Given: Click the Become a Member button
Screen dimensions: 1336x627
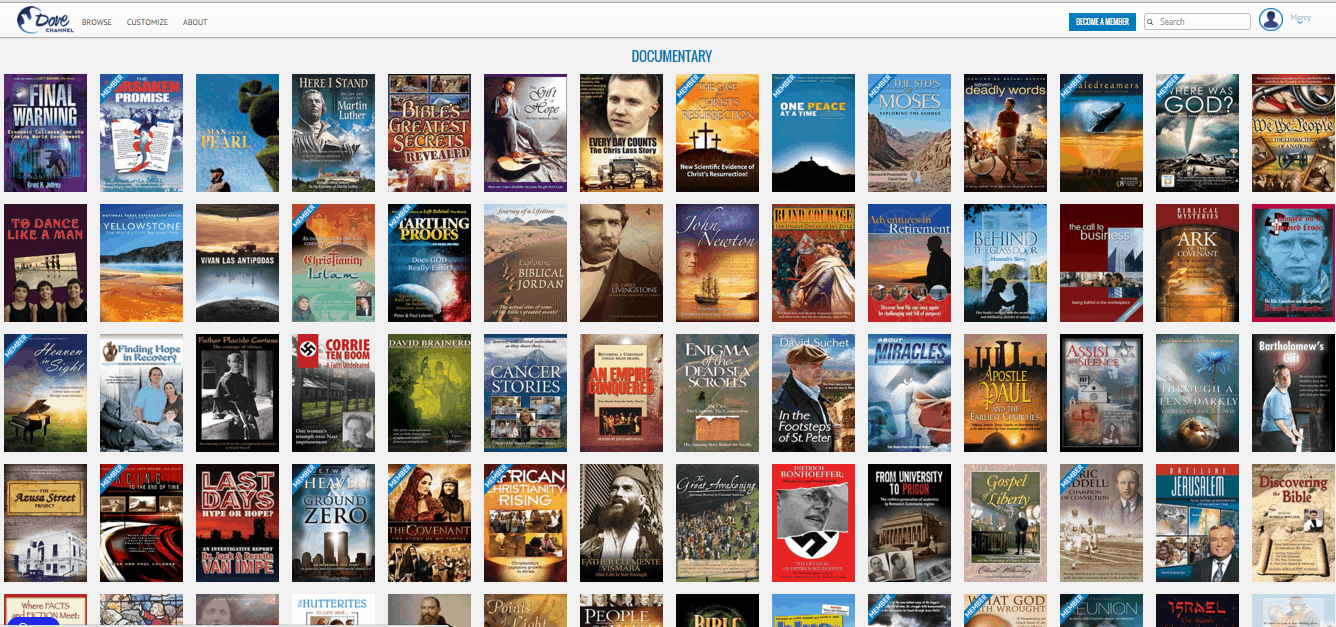Looking at the screenshot, I should click(x=1102, y=22).
